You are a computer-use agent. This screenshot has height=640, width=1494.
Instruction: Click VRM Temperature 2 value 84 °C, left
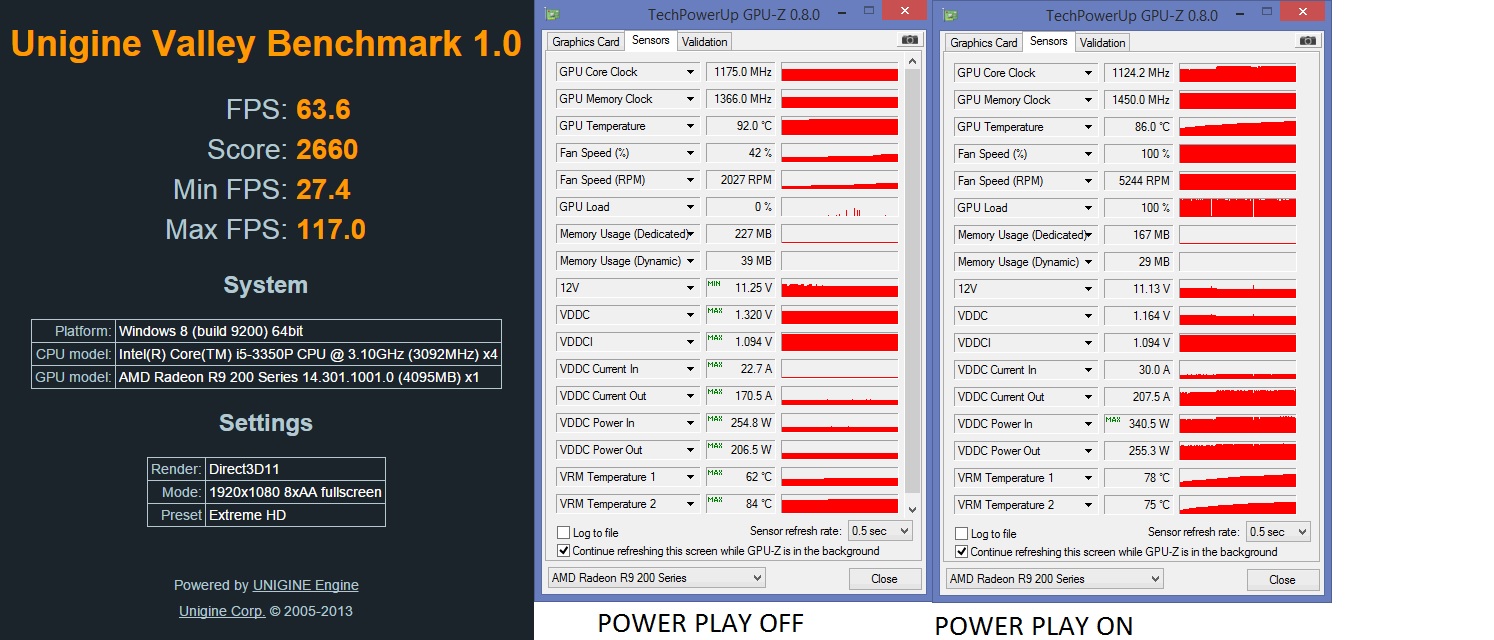coord(741,504)
